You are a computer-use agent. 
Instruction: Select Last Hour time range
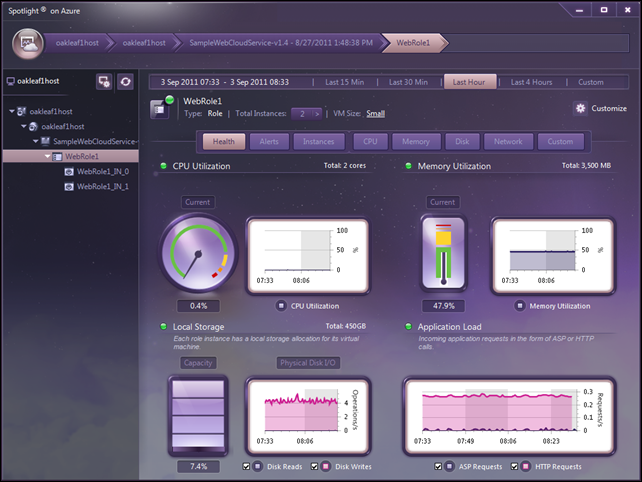pyautogui.click(x=469, y=82)
